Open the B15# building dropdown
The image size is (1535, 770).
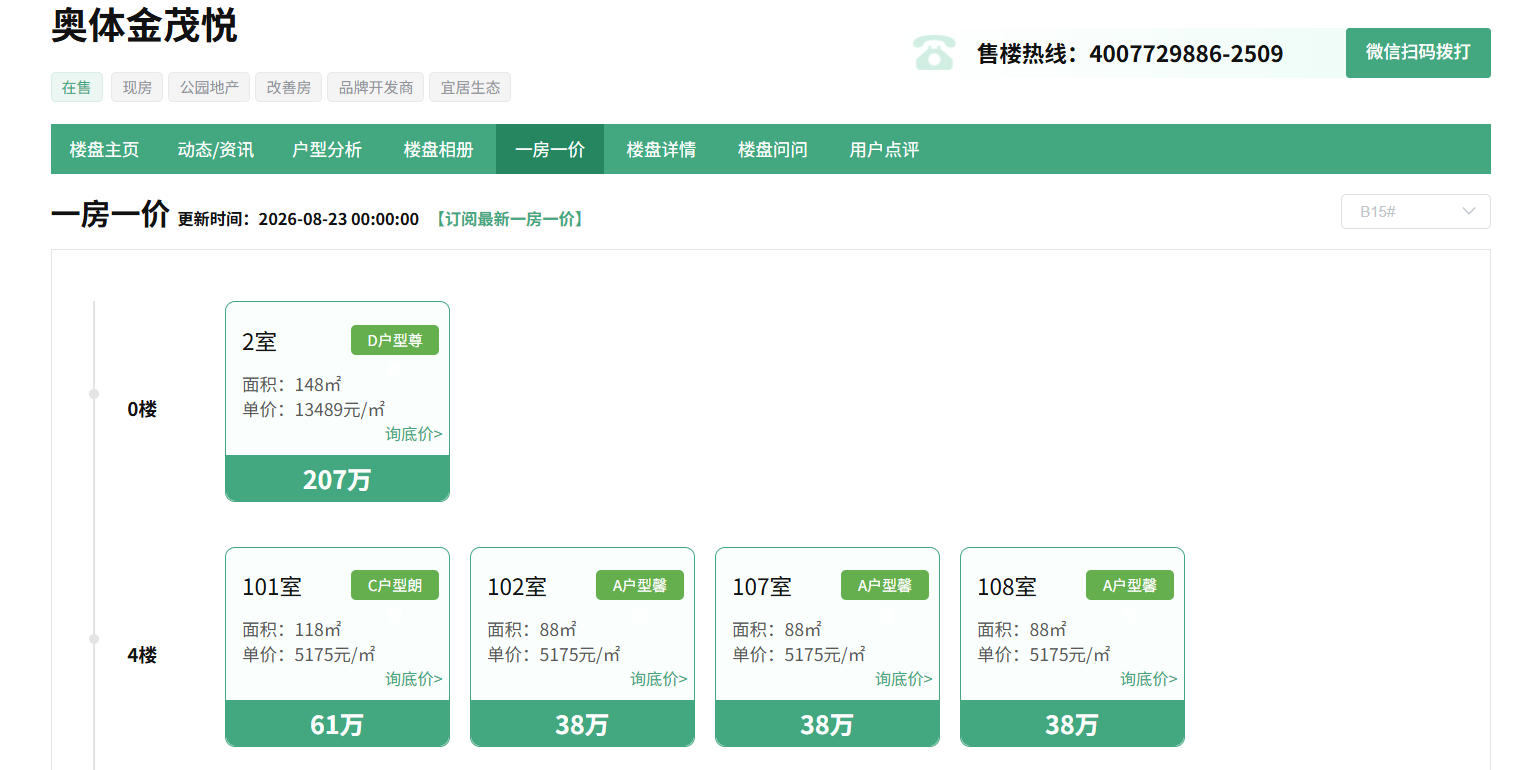1416,211
